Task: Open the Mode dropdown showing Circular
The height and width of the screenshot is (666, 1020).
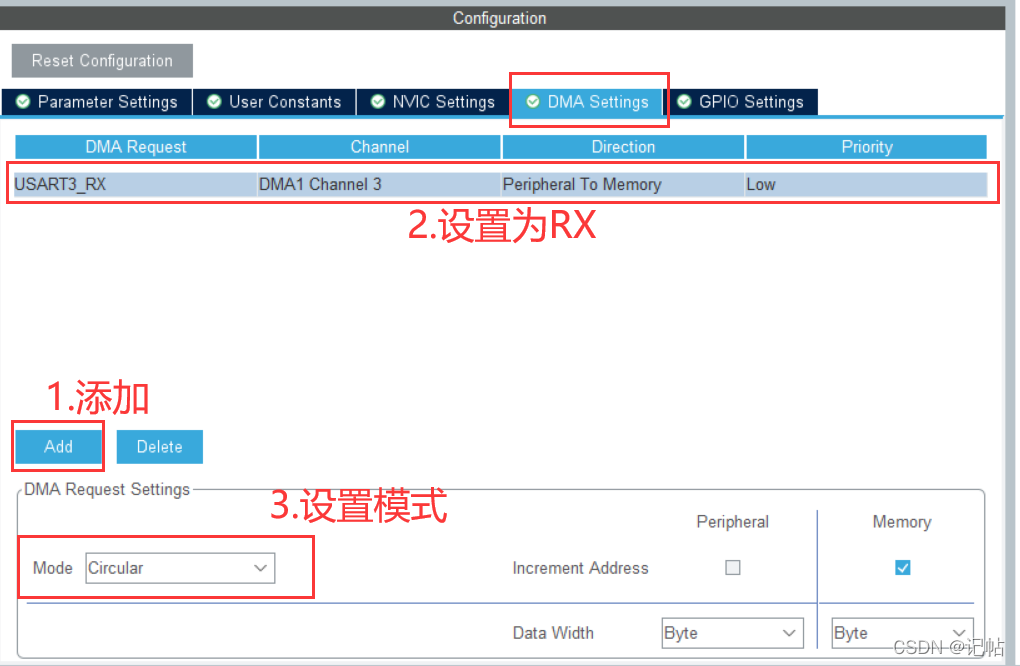Action: coord(180,568)
